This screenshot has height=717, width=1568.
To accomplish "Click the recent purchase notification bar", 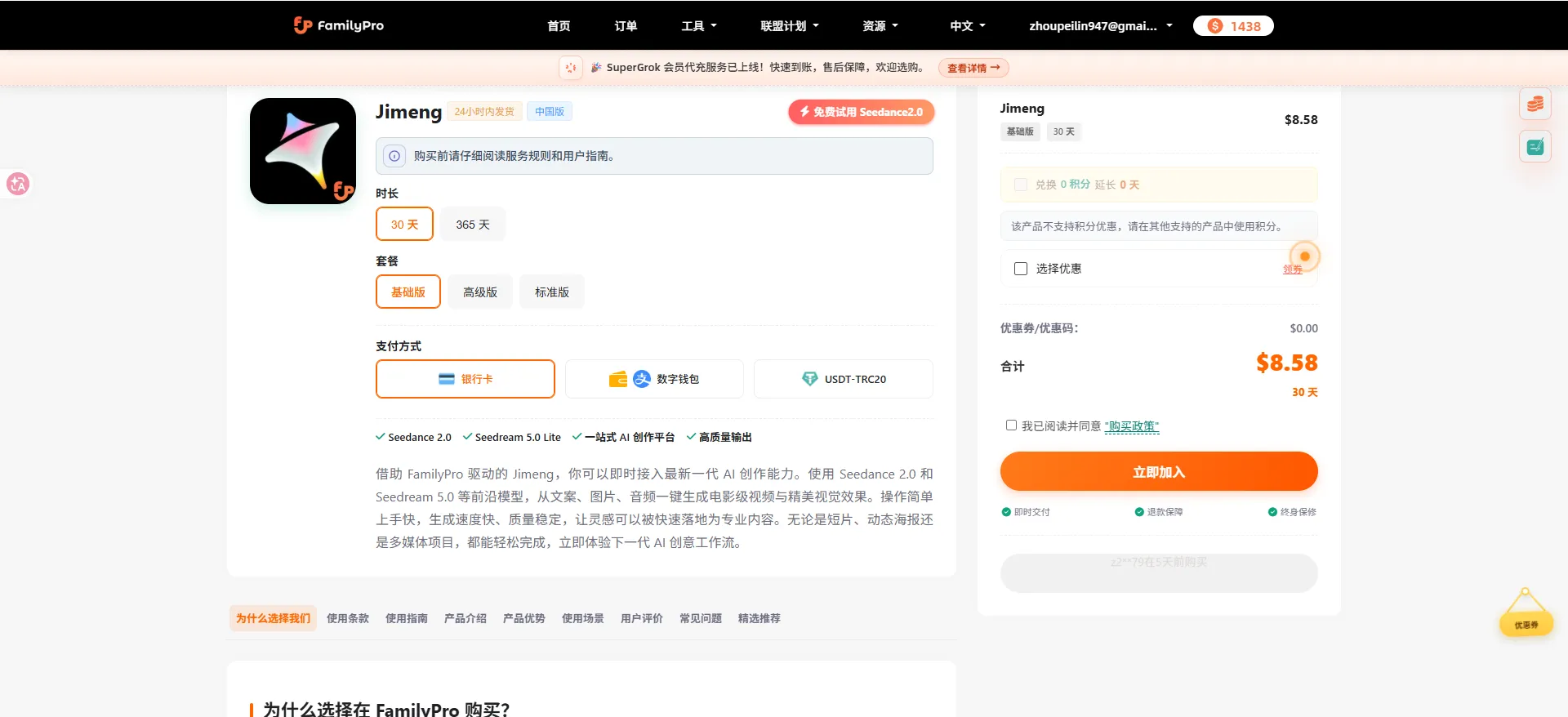I will (1159, 572).
